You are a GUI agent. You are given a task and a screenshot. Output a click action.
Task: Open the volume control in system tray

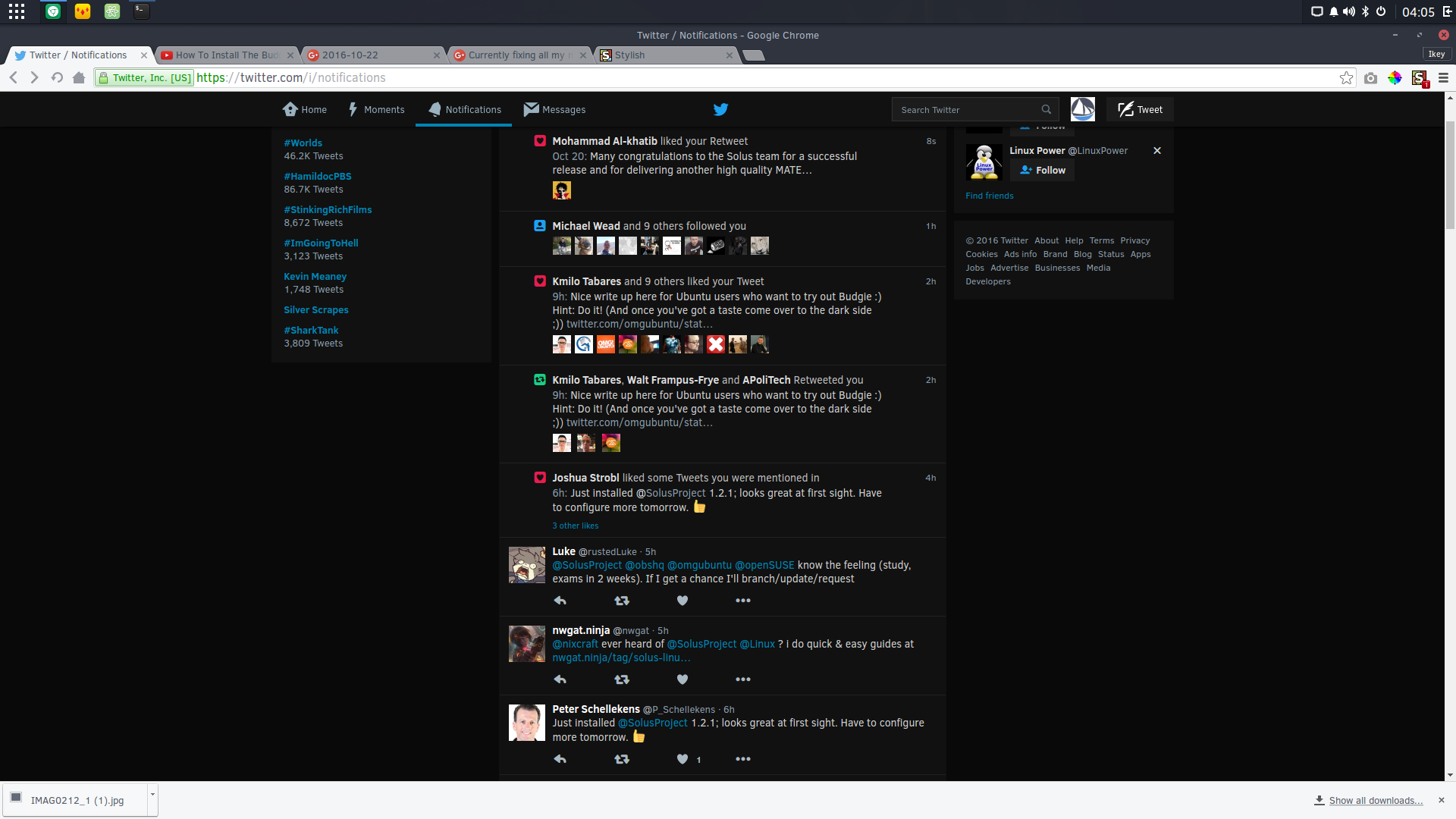1349,11
